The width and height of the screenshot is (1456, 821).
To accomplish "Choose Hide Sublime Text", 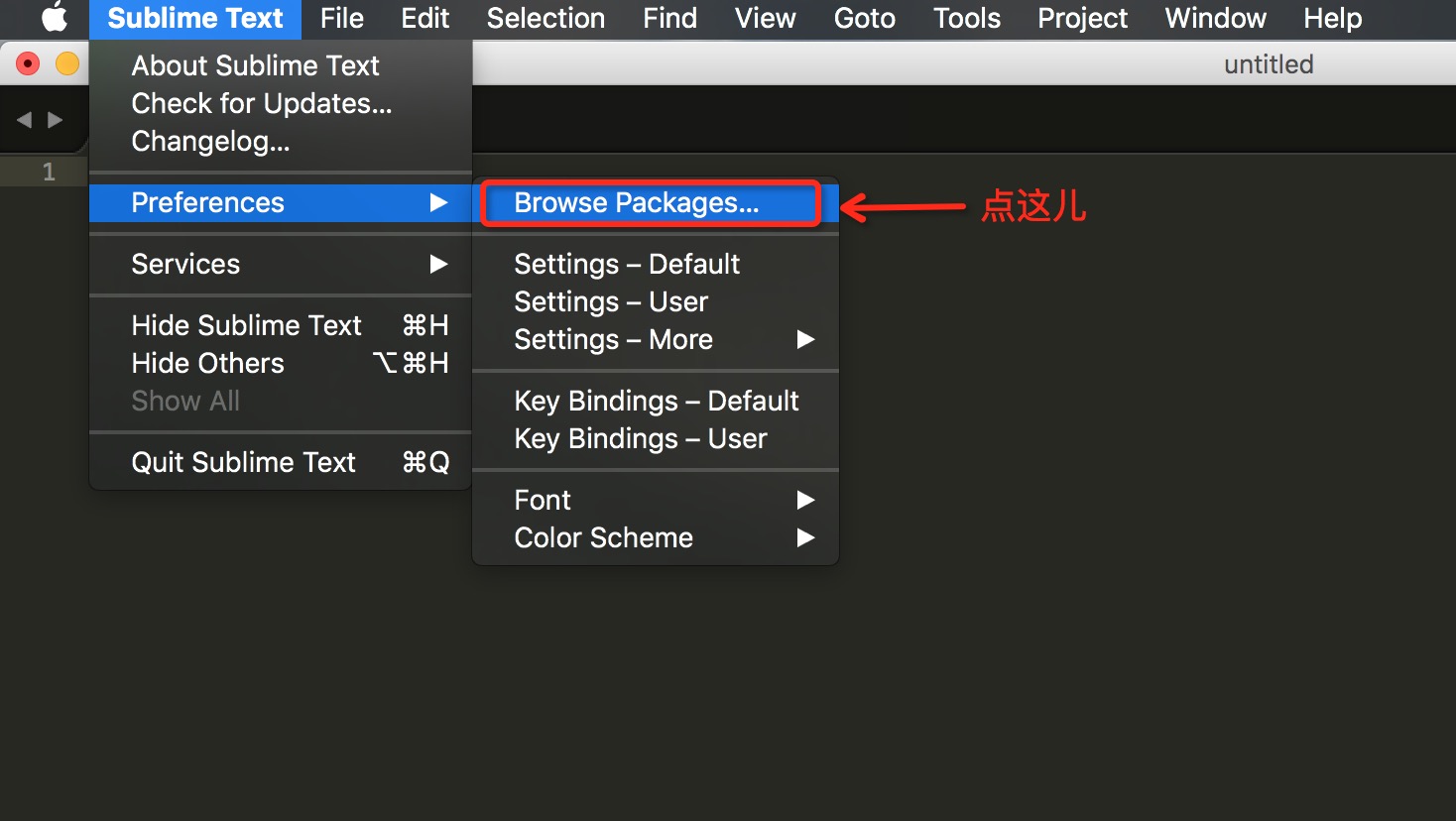I will pyautogui.click(x=247, y=325).
